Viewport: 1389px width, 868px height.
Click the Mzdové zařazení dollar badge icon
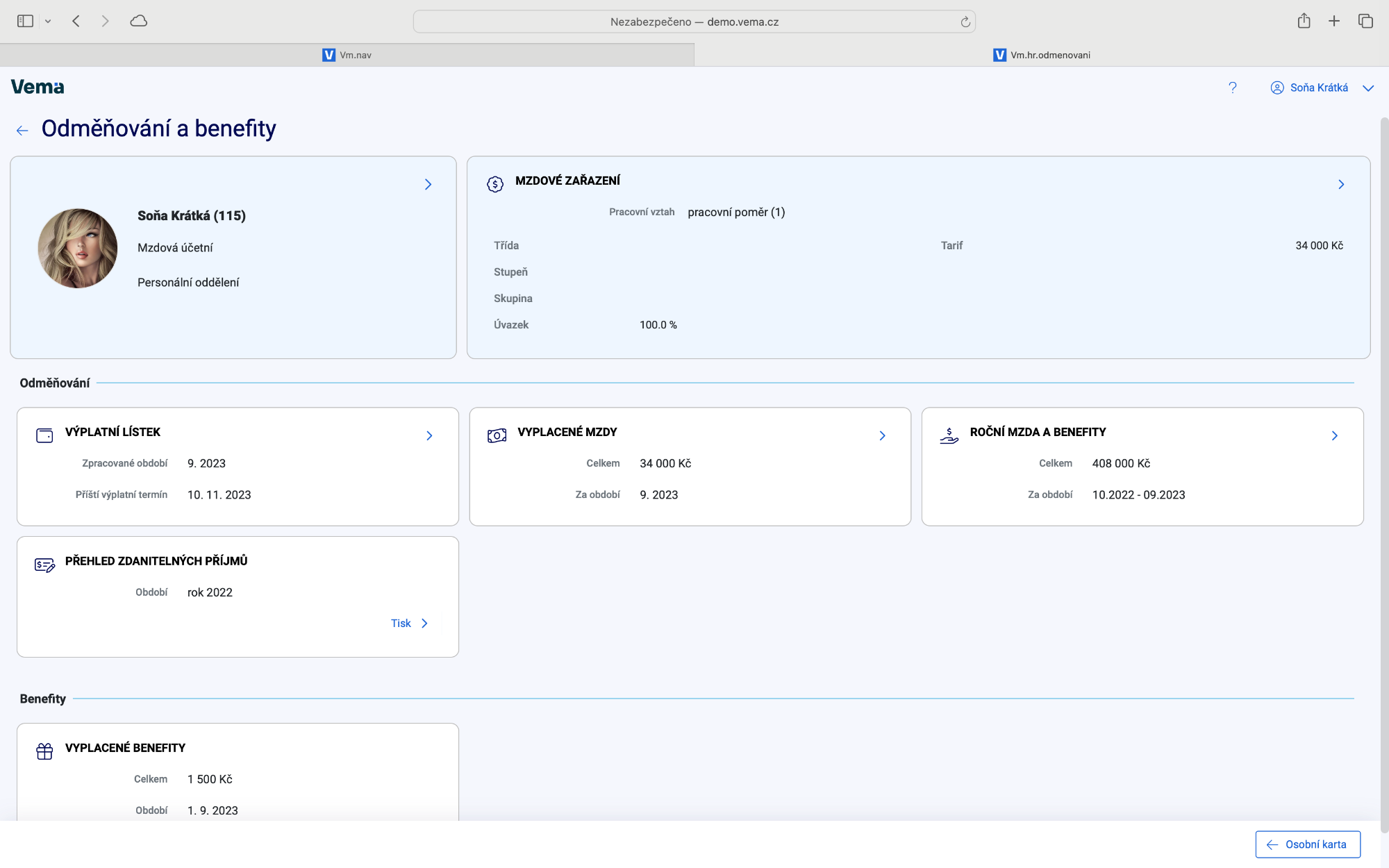pyautogui.click(x=495, y=183)
